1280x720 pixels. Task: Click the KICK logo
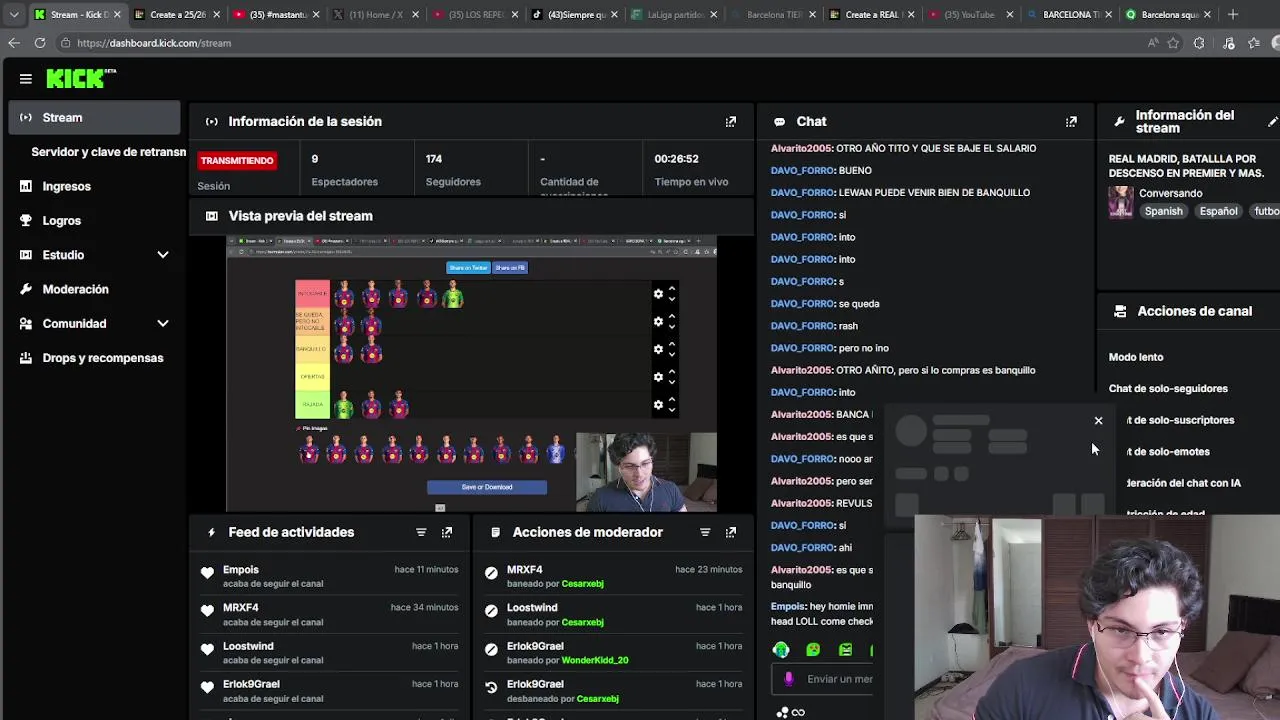click(80, 78)
